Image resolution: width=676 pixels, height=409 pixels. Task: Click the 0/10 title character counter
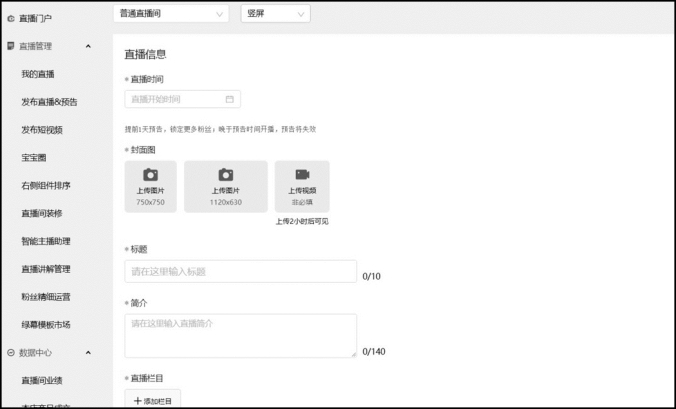(x=372, y=276)
